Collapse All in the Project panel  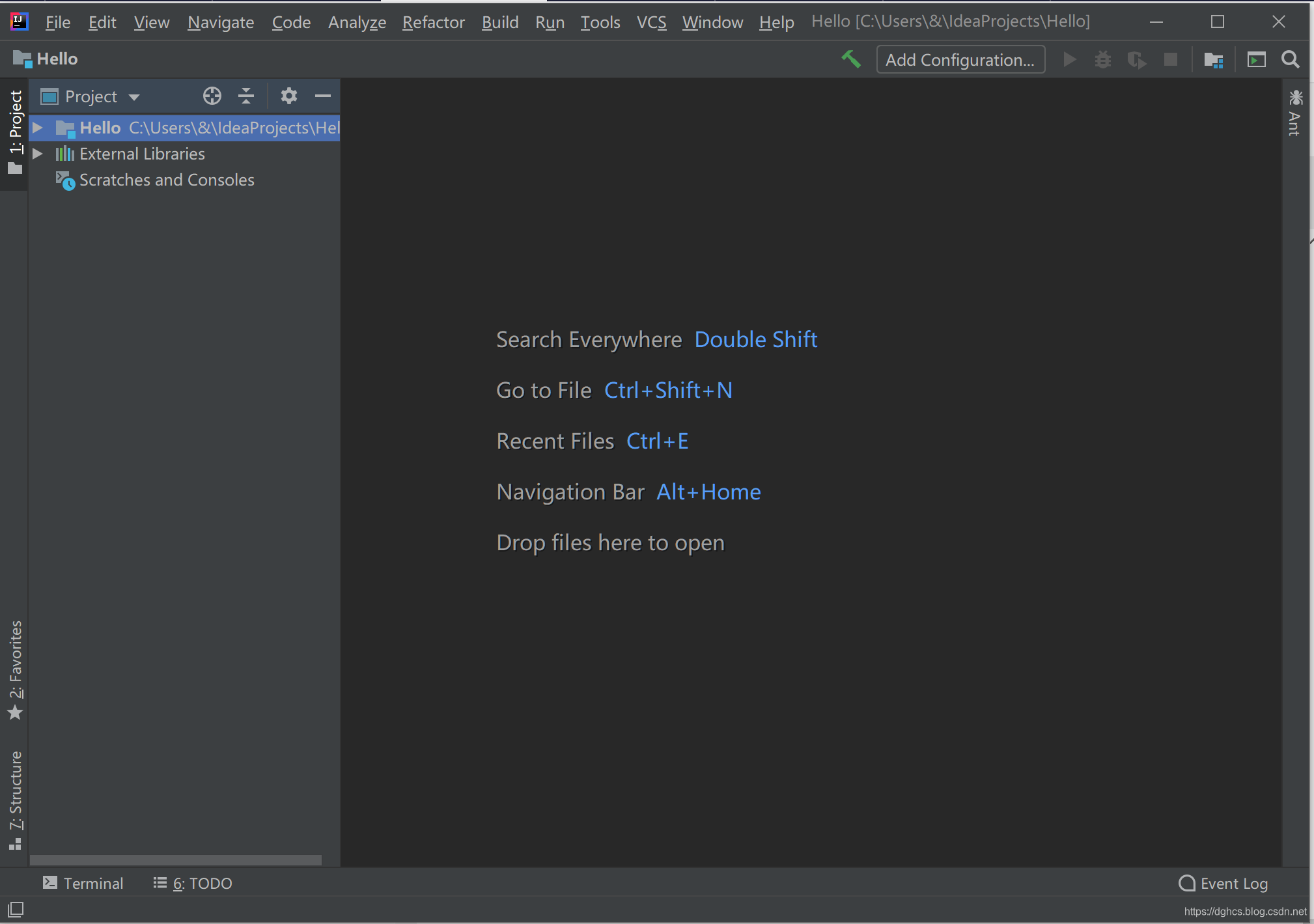coord(246,96)
